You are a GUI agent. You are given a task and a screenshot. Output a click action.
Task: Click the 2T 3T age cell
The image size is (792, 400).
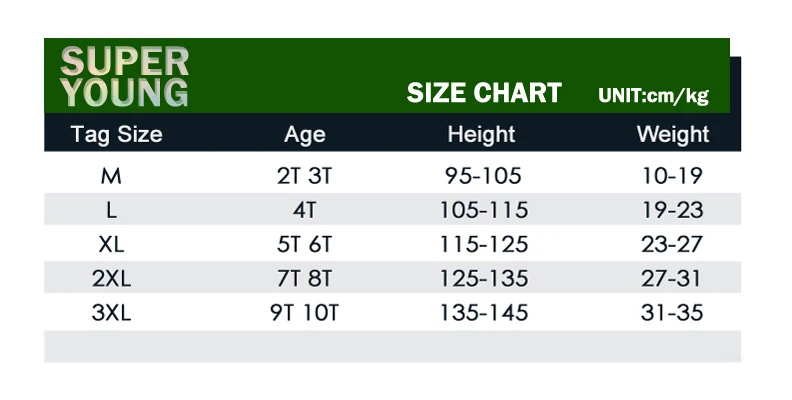[x=305, y=176]
